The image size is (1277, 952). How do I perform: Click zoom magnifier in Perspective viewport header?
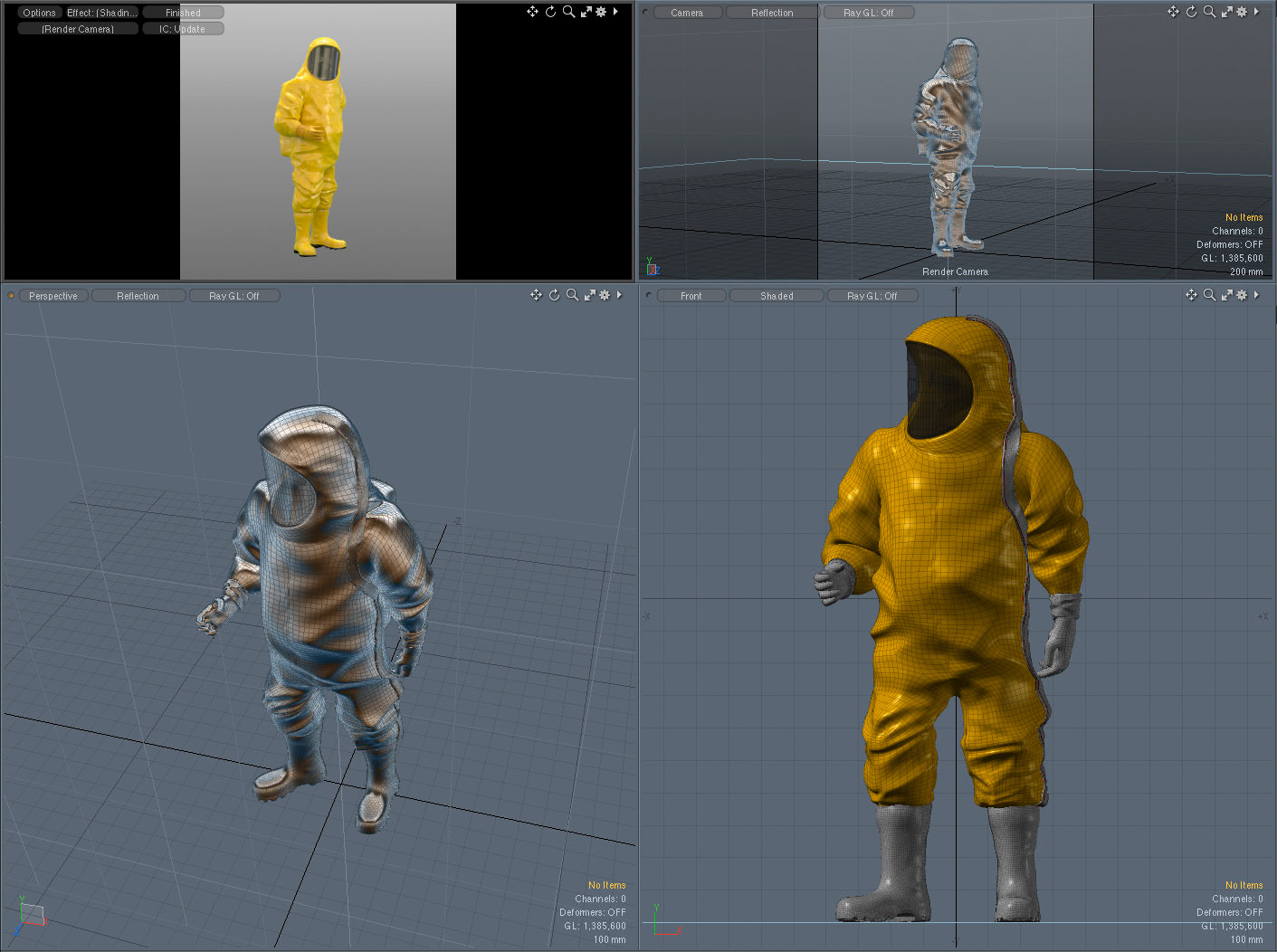coord(572,295)
